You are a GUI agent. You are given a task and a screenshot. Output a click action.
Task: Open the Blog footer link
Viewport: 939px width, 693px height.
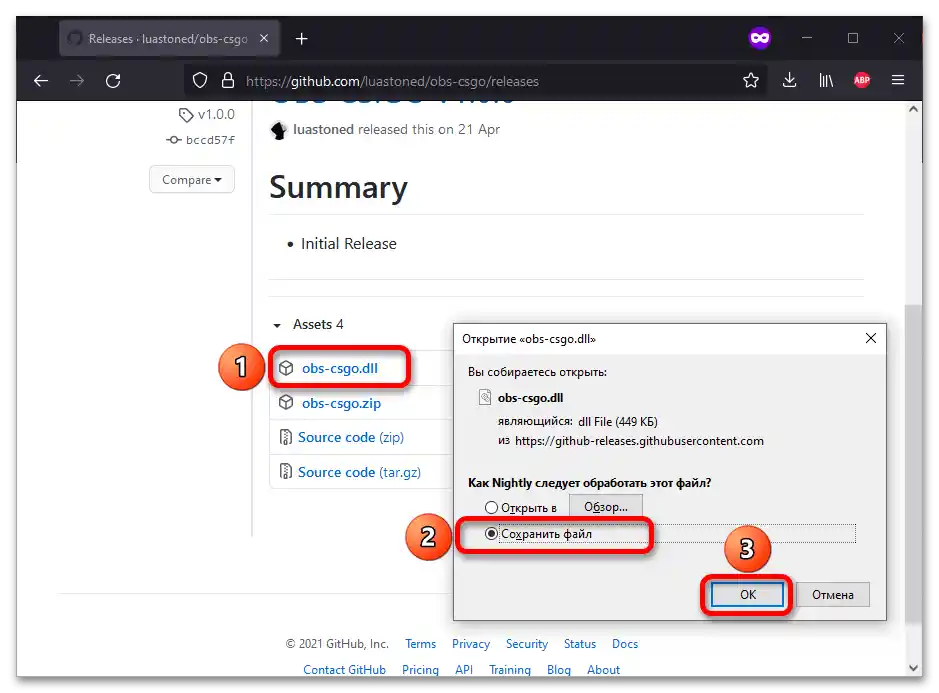(x=559, y=670)
